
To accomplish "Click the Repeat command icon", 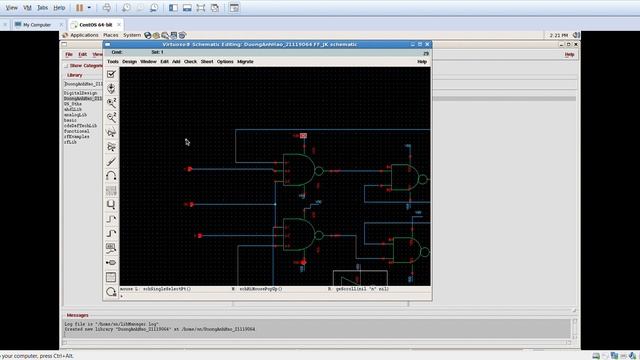I will tap(111, 292).
